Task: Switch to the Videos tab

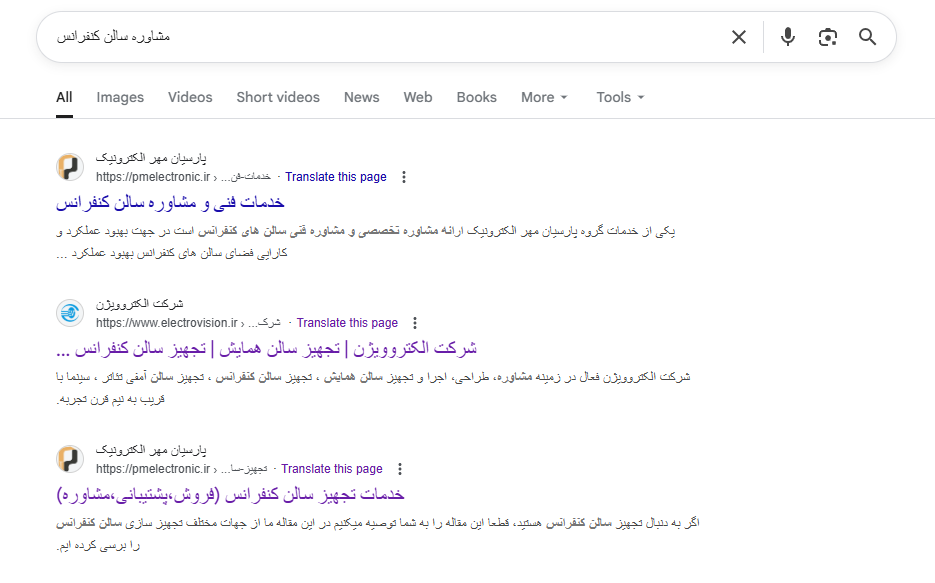Action: [190, 97]
